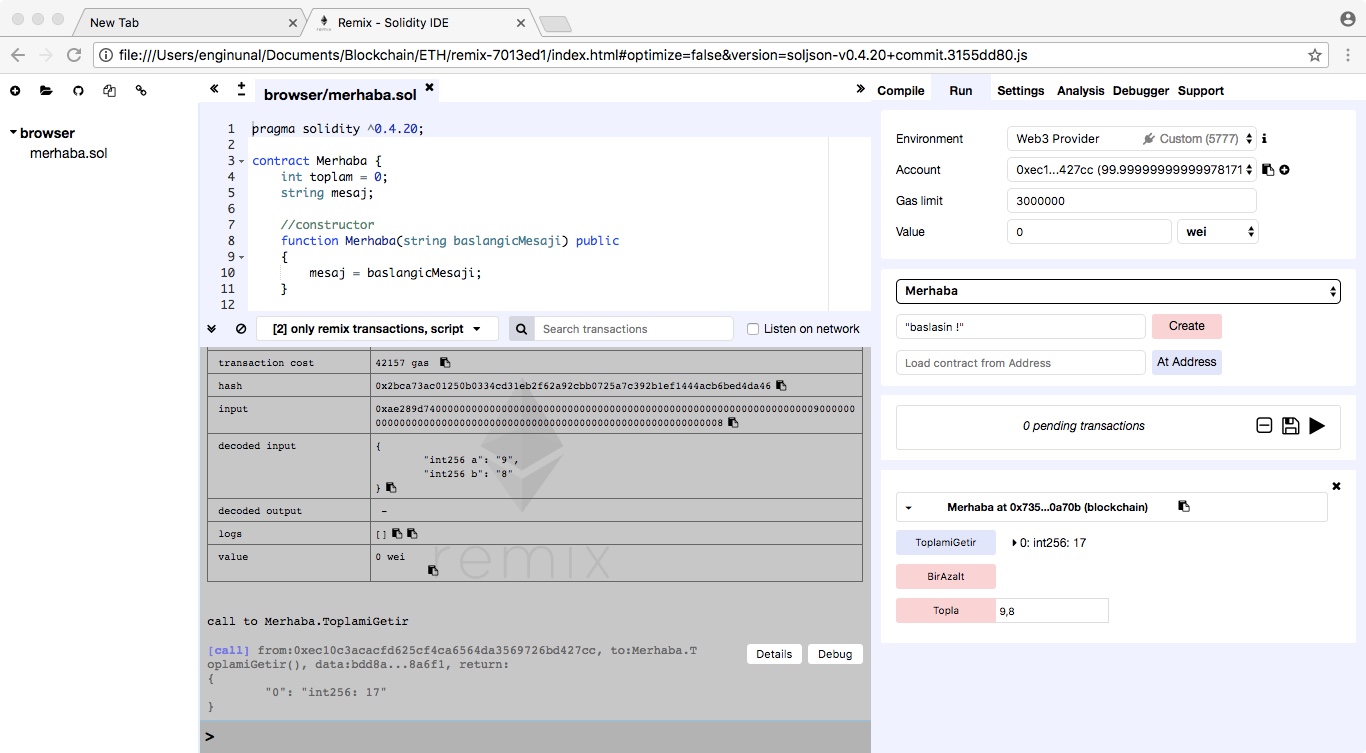The image size is (1366, 753).
Task: Save recorded transactions to file
Action: (1290, 426)
